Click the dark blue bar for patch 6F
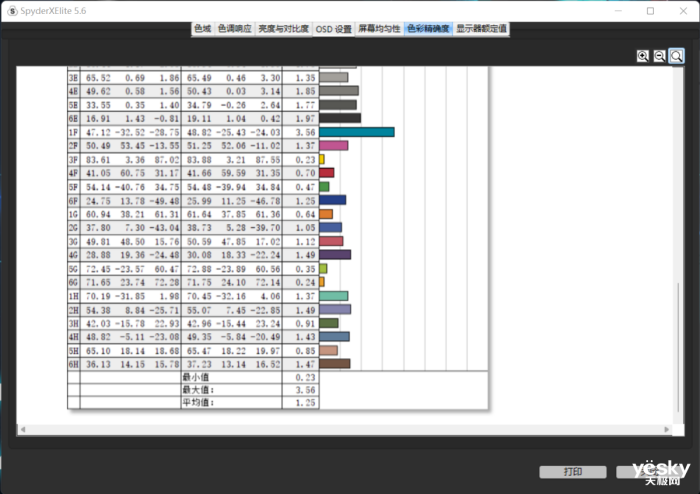 pyautogui.click(x=332, y=200)
